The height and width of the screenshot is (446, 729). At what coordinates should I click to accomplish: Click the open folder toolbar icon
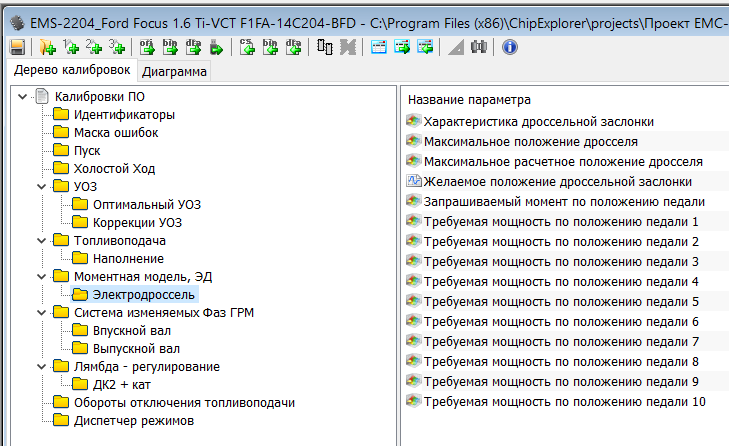tap(47, 47)
